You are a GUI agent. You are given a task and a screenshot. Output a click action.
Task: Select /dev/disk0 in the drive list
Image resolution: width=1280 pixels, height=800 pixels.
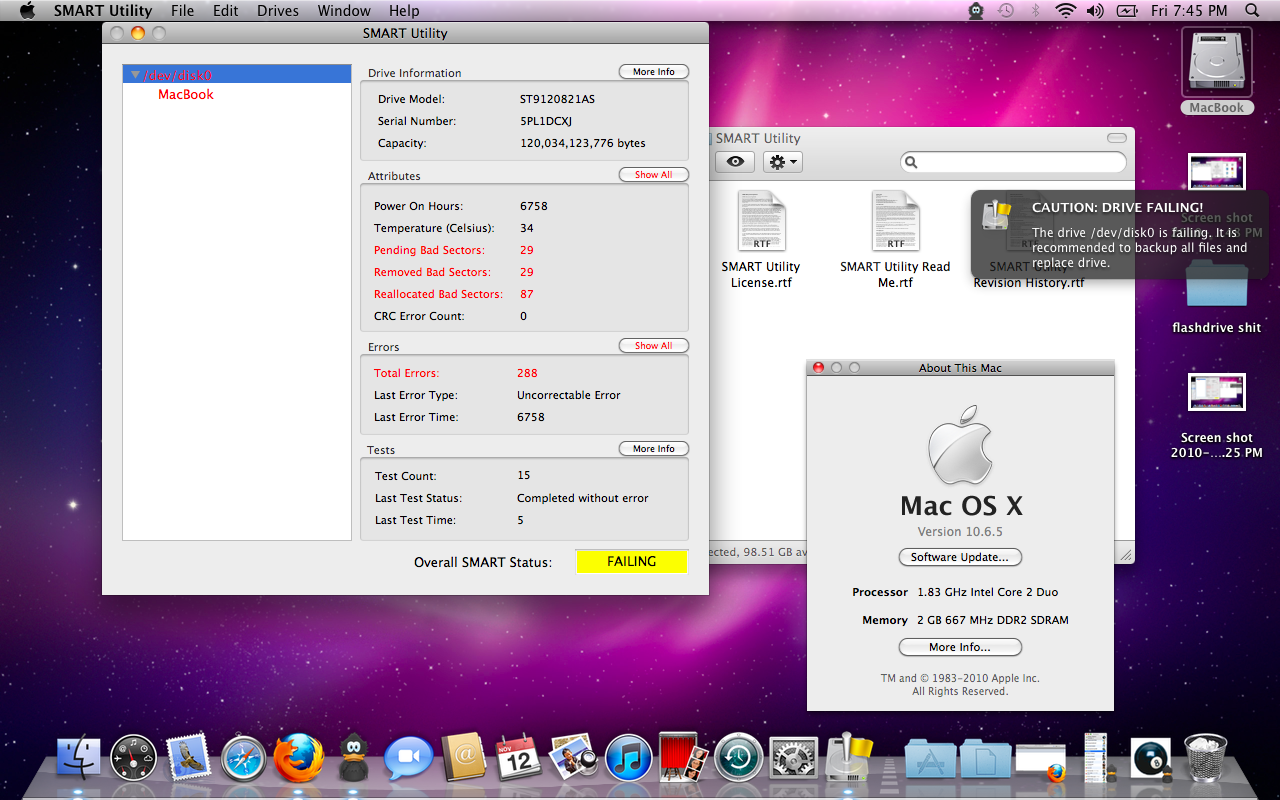point(237,75)
